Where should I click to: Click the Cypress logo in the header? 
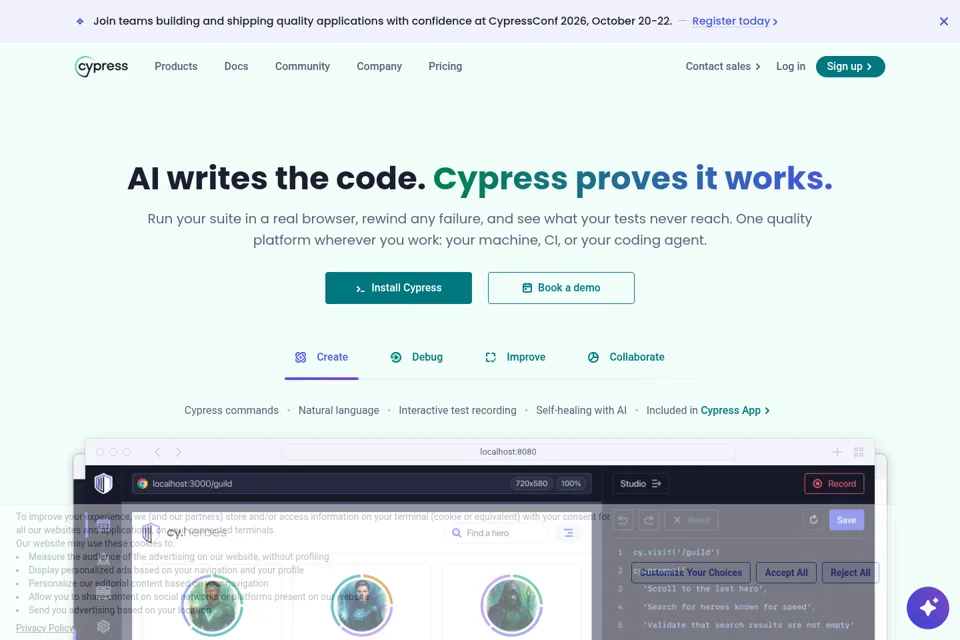point(102,67)
